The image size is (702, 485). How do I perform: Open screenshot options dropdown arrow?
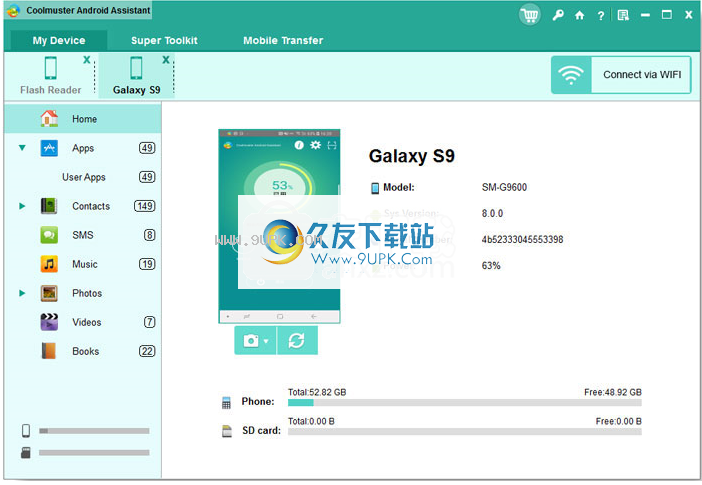pos(266,341)
